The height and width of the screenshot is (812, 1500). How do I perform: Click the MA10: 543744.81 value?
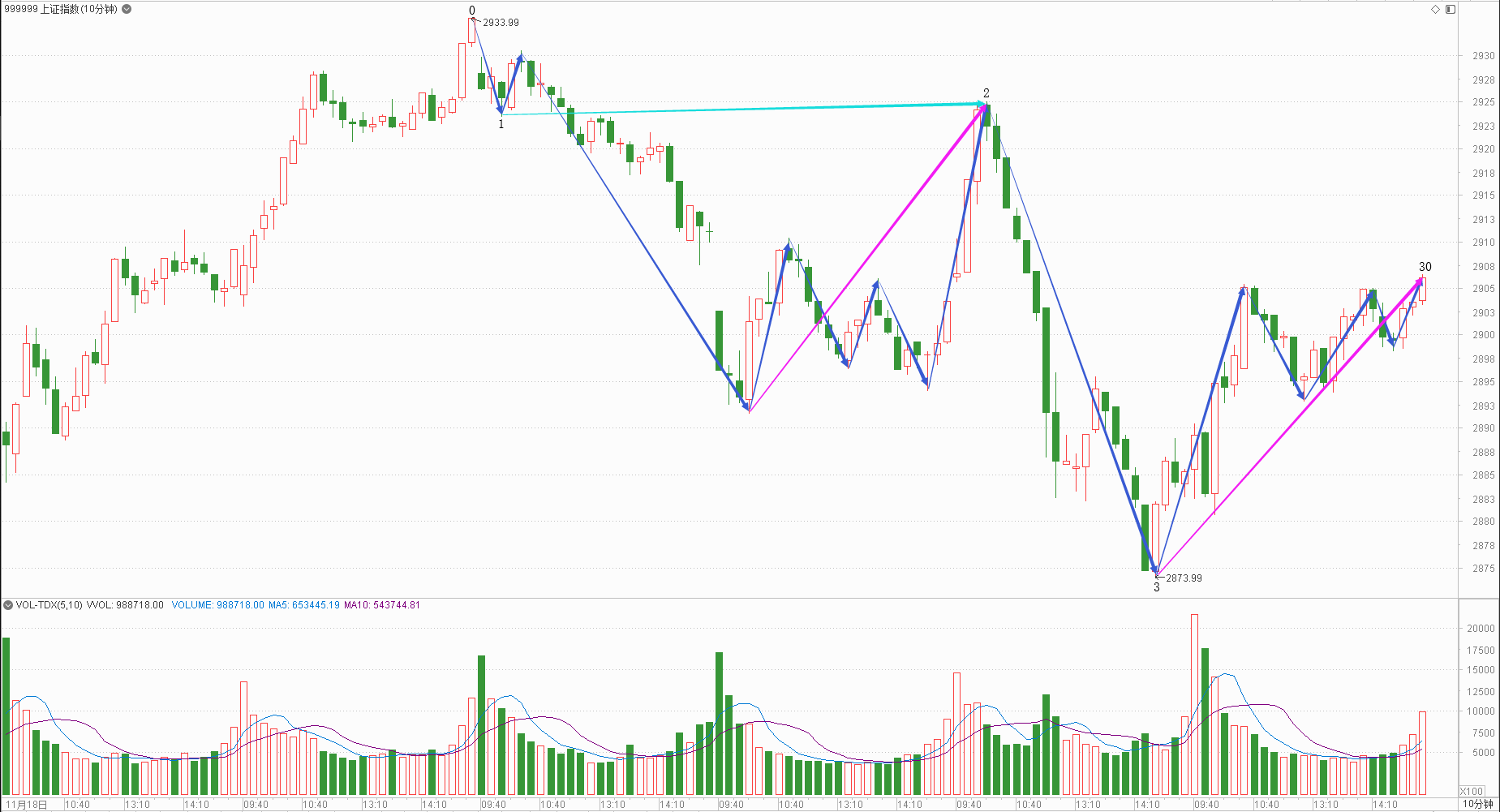(x=382, y=605)
